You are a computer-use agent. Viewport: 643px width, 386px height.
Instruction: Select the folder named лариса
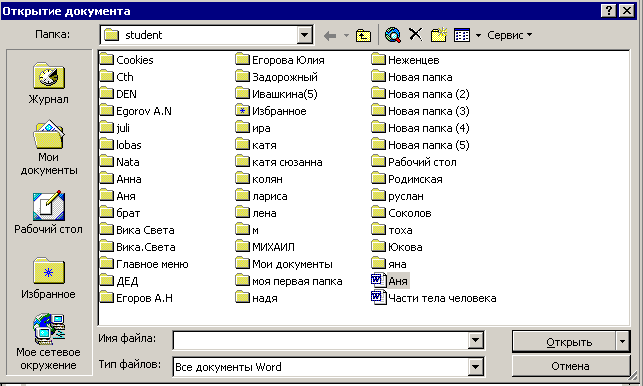point(262,196)
